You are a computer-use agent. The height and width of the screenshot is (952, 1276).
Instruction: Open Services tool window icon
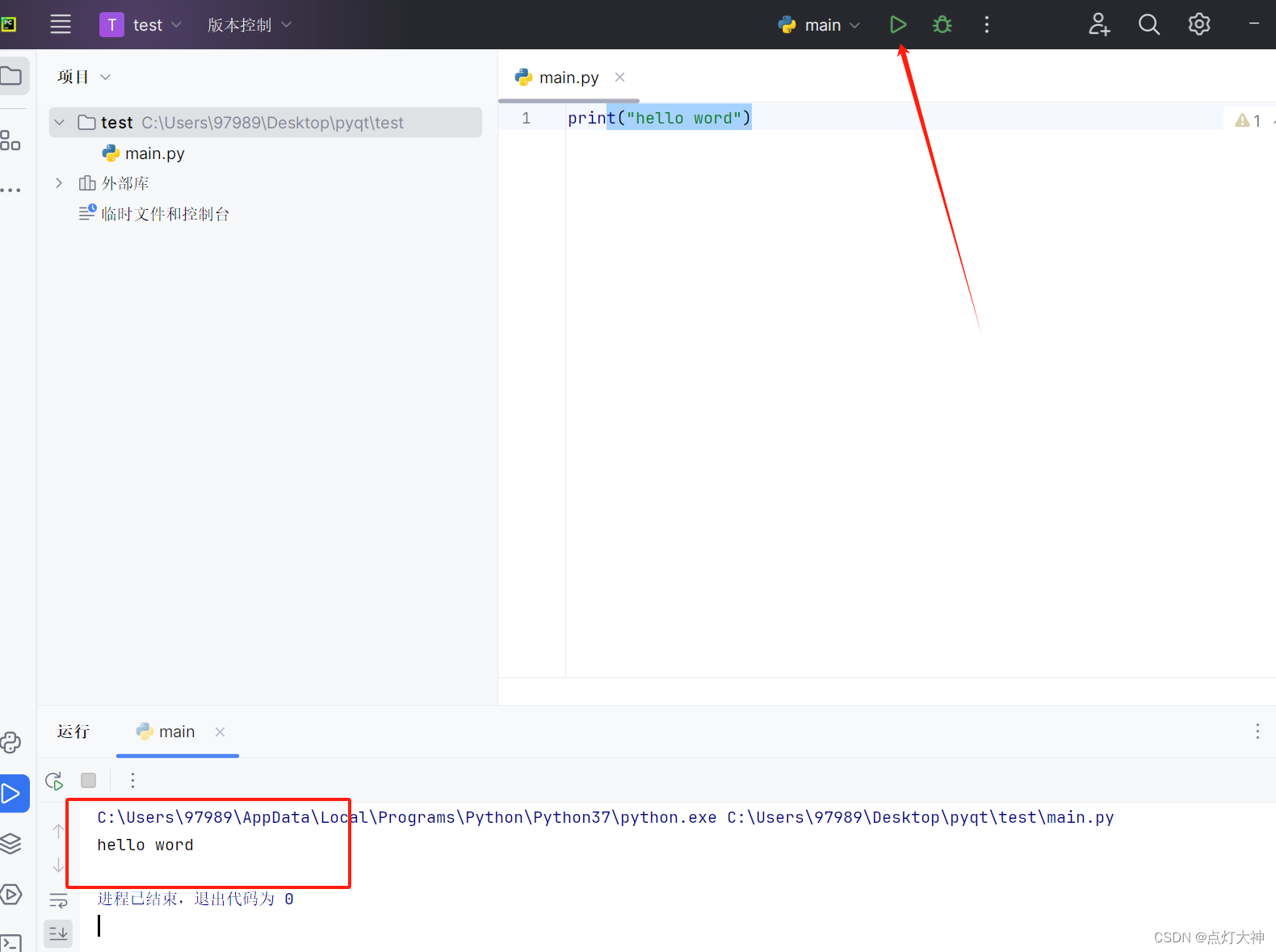(11, 894)
